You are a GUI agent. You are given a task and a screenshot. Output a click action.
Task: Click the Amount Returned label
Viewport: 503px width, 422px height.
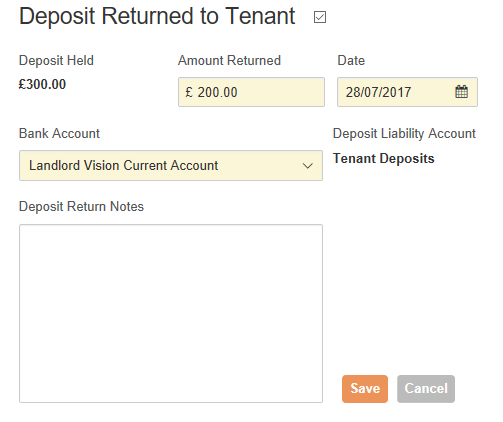pos(229,61)
